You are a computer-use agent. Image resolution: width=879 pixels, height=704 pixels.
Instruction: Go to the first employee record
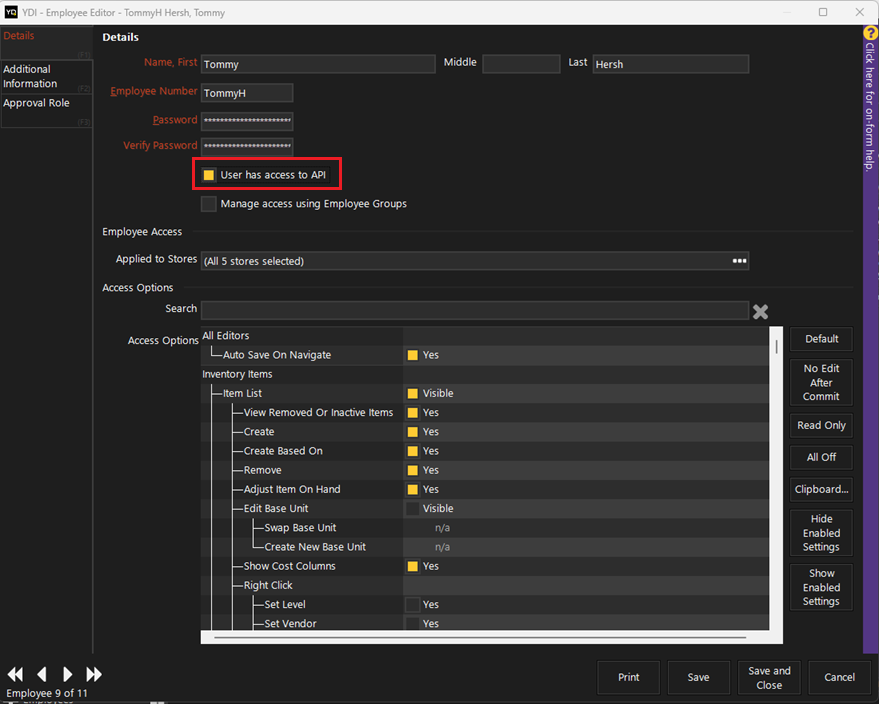16,674
